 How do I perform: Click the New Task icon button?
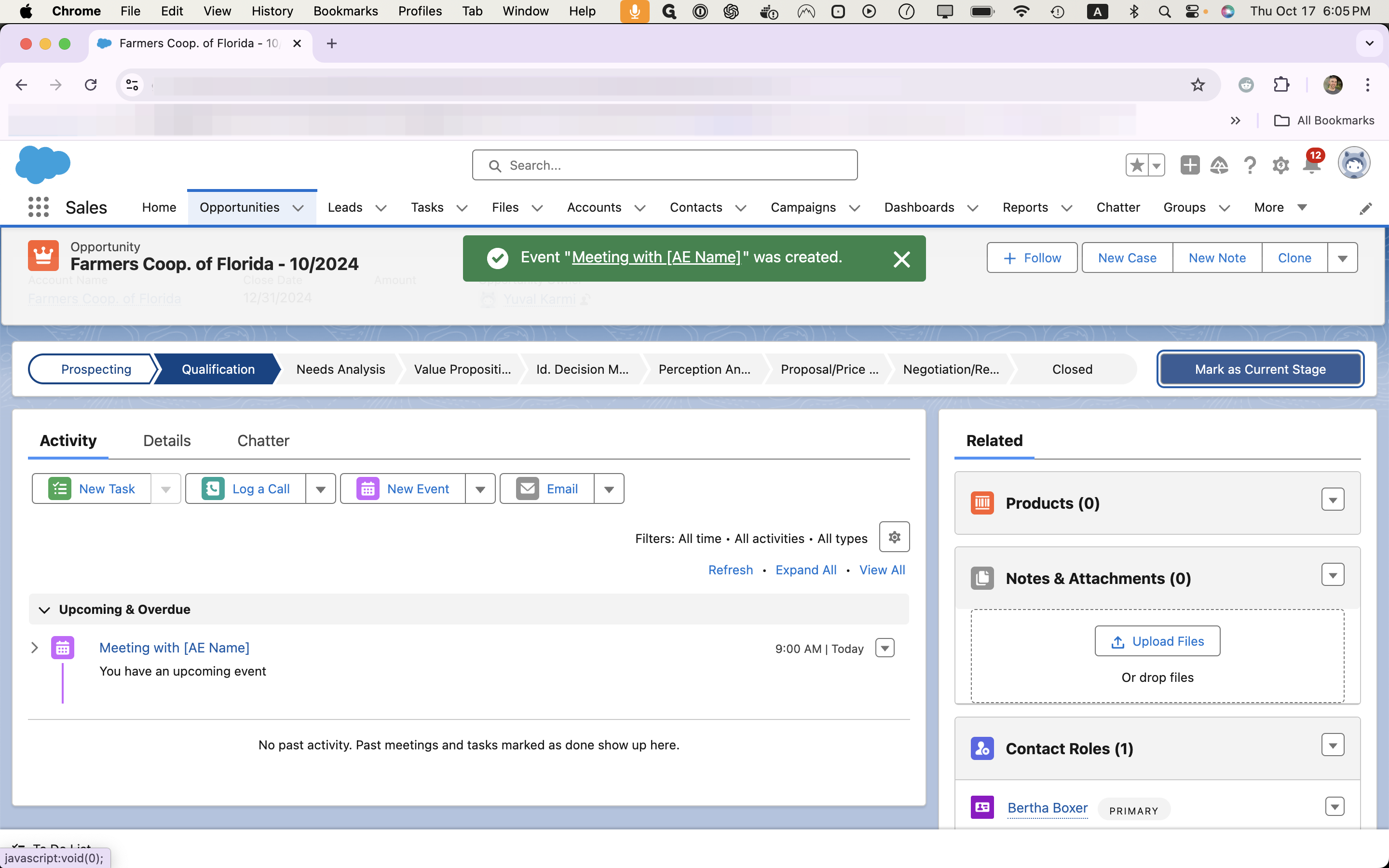[x=60, y=488]
